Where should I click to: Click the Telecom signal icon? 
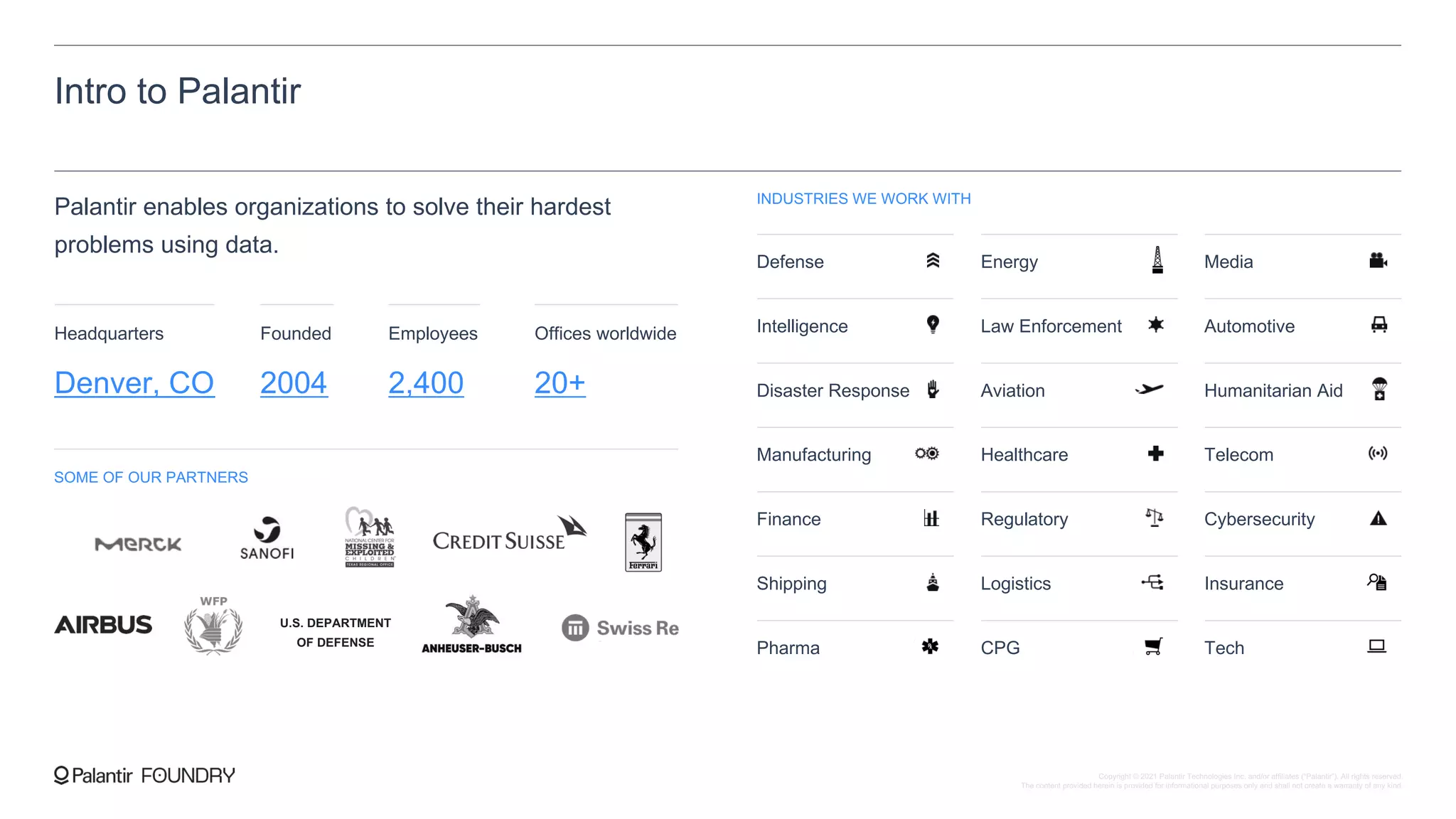1378,454
